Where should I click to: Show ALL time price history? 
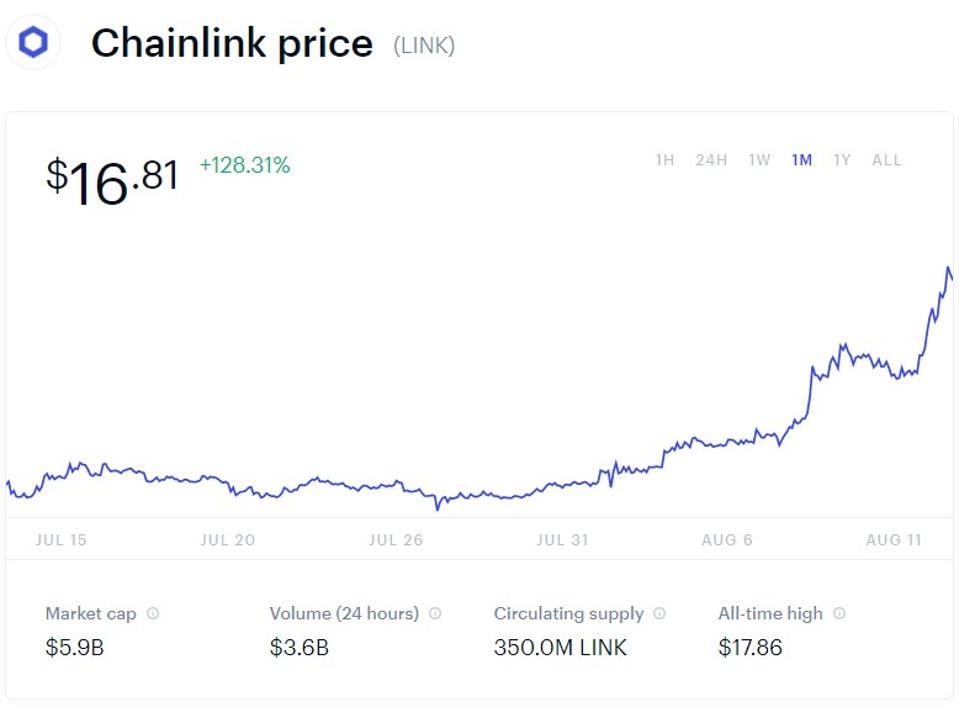point(886,160)
